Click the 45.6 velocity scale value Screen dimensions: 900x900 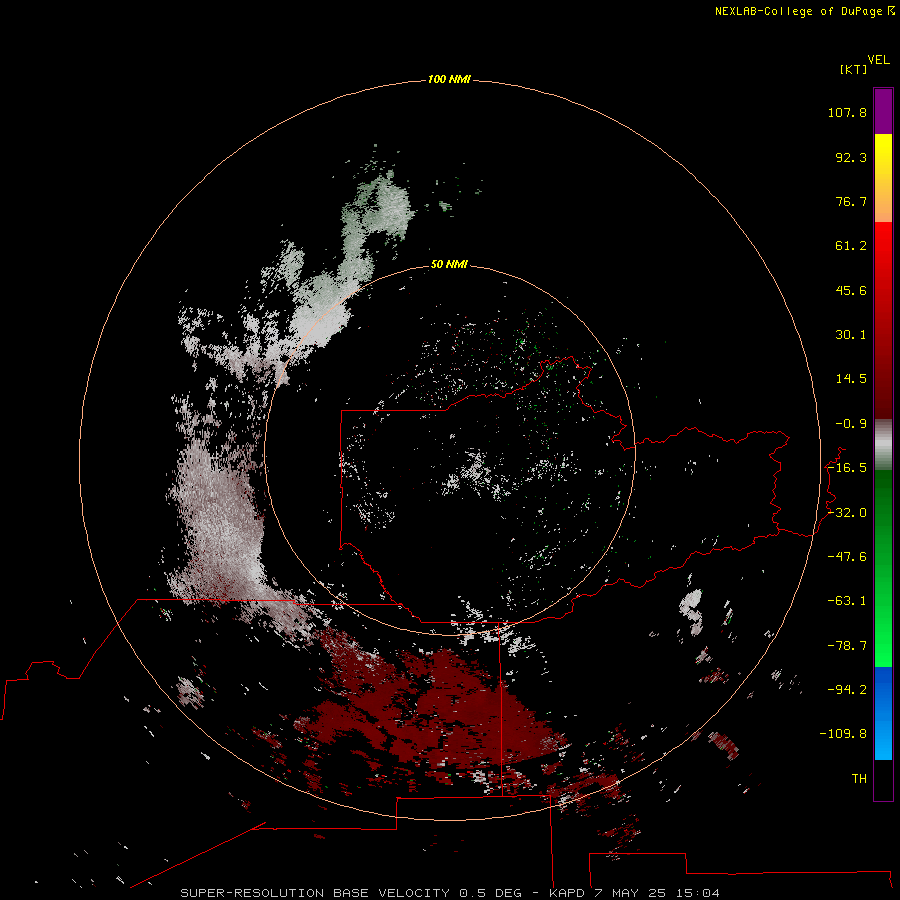[851, 290]
